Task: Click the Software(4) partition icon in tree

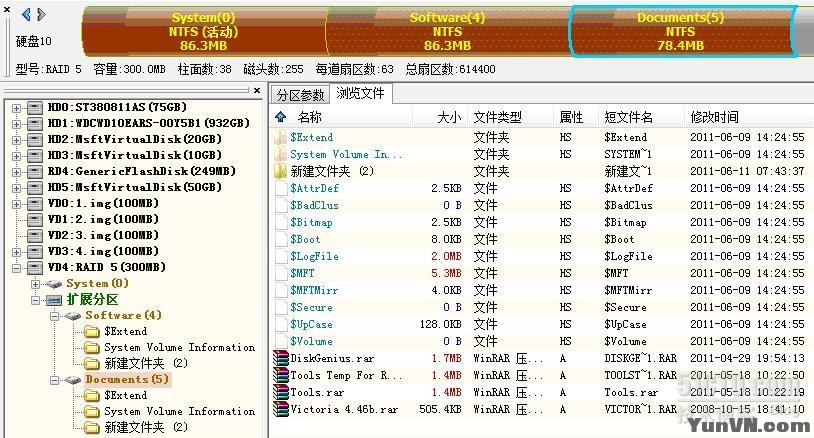Action: coord(72,316)
